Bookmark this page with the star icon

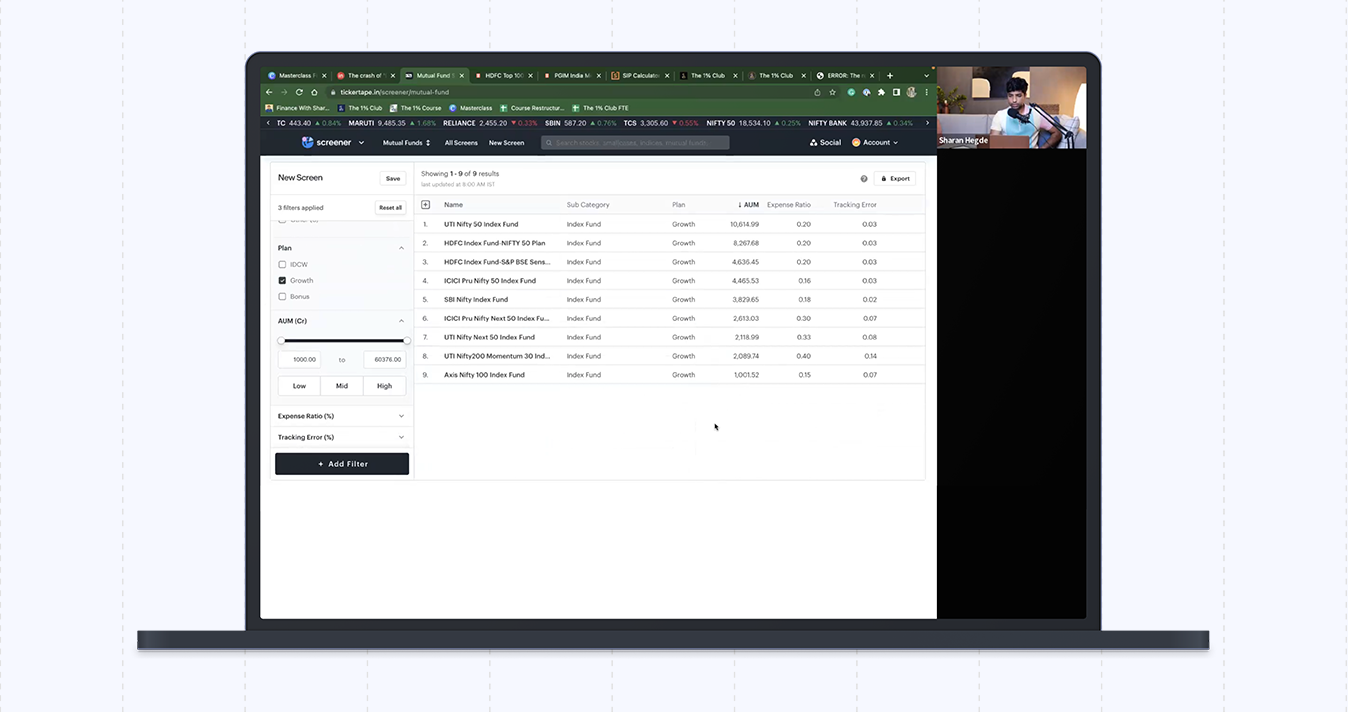coord(832,92)
